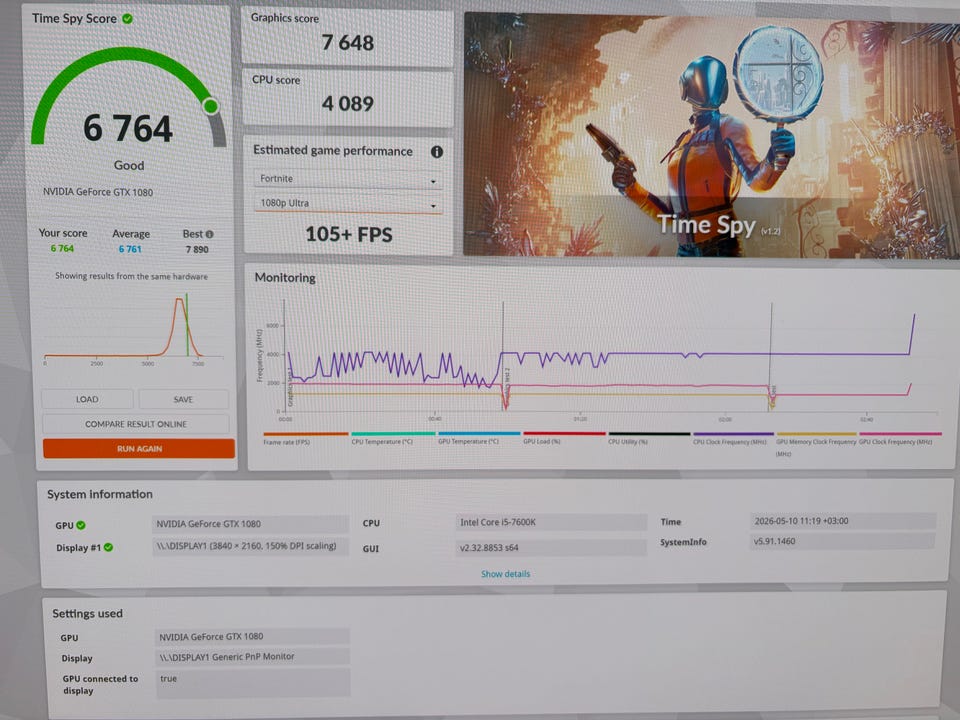Click the green check next to GPU
The width and height of the screenshot is (960, 720).
click(81, 525)
